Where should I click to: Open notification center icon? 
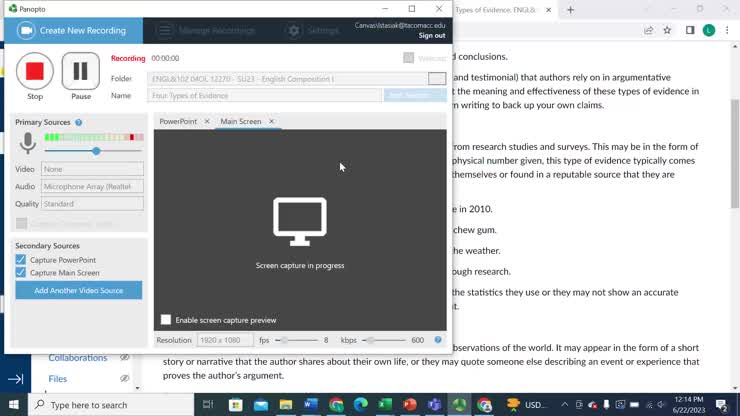[721, 405]
